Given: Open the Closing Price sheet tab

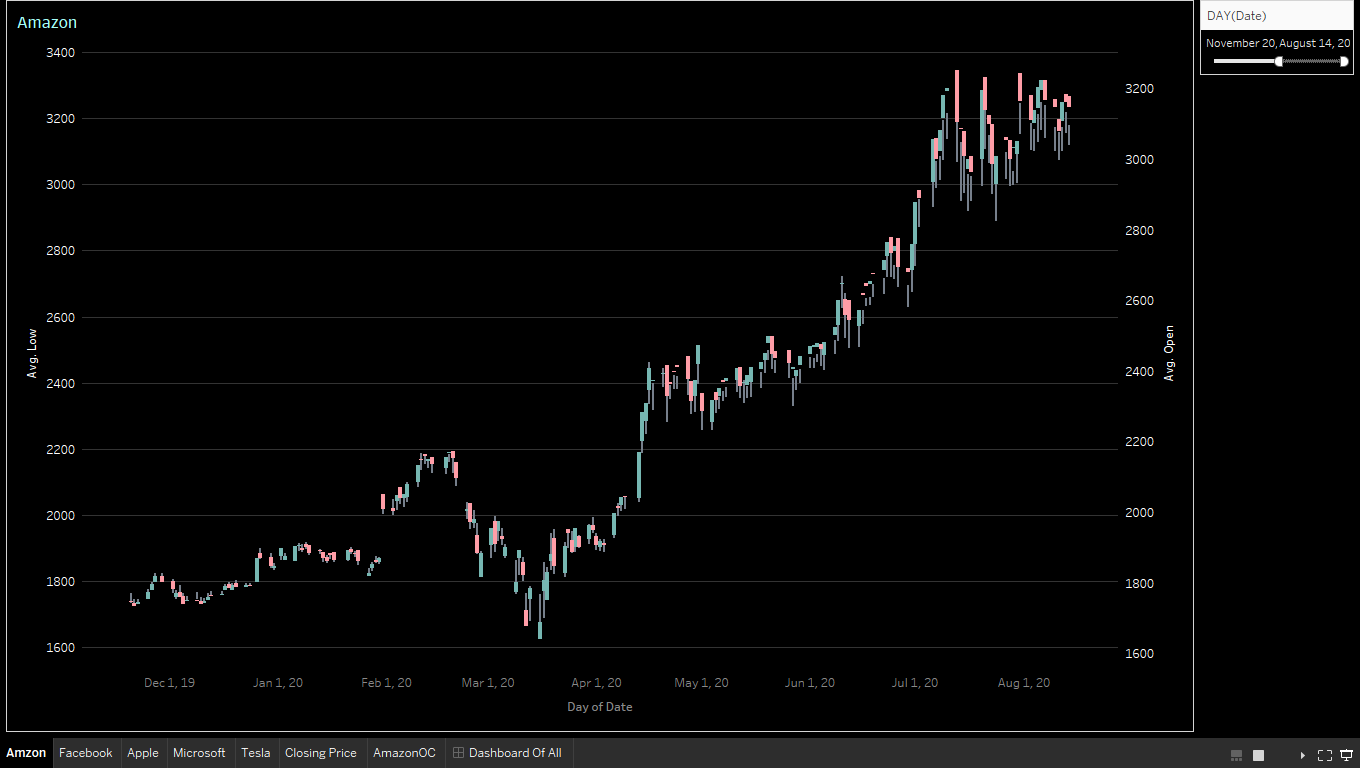Looking at the screenshot, I should [321, 753].
